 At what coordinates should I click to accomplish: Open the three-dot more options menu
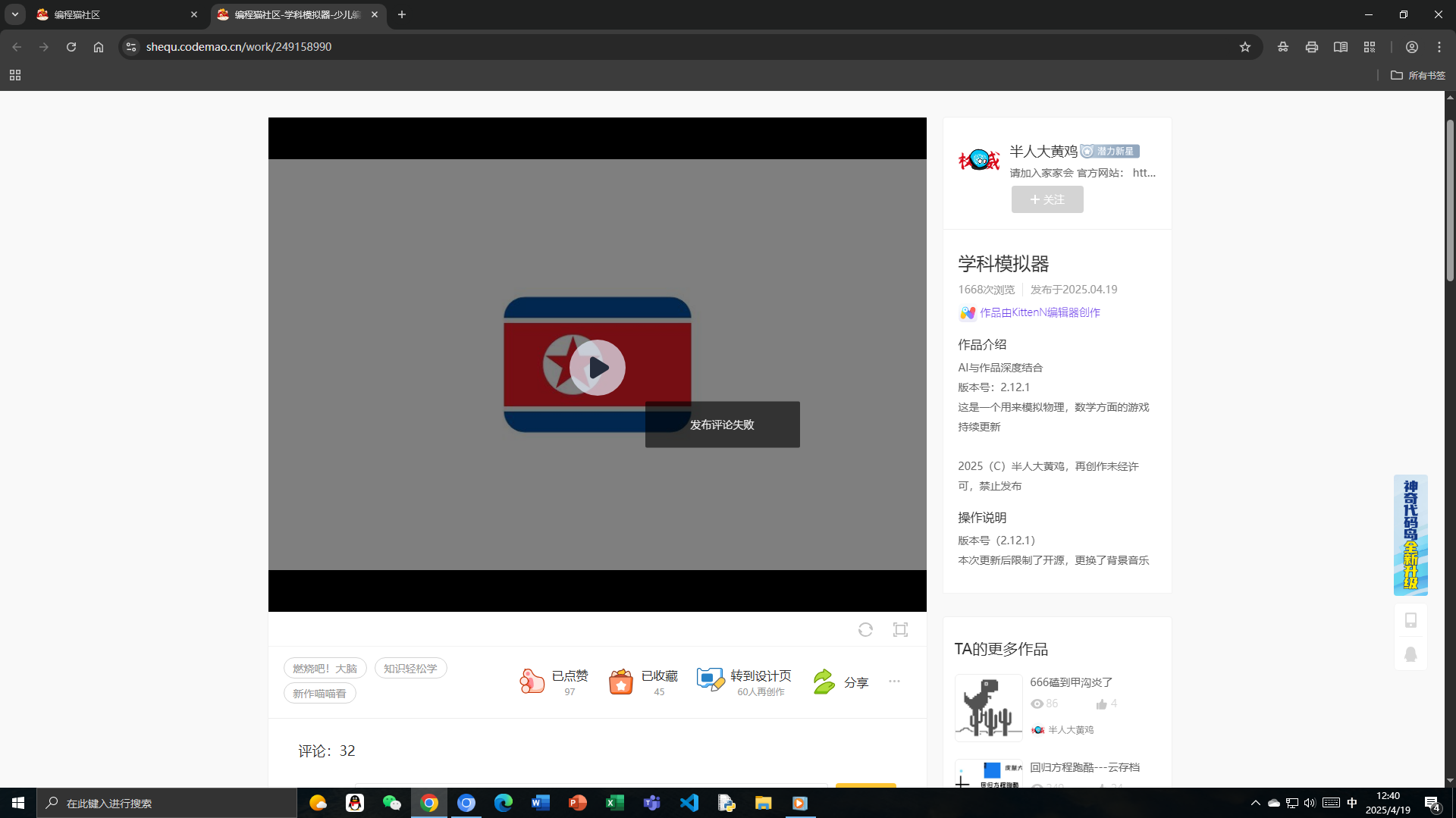895,681
